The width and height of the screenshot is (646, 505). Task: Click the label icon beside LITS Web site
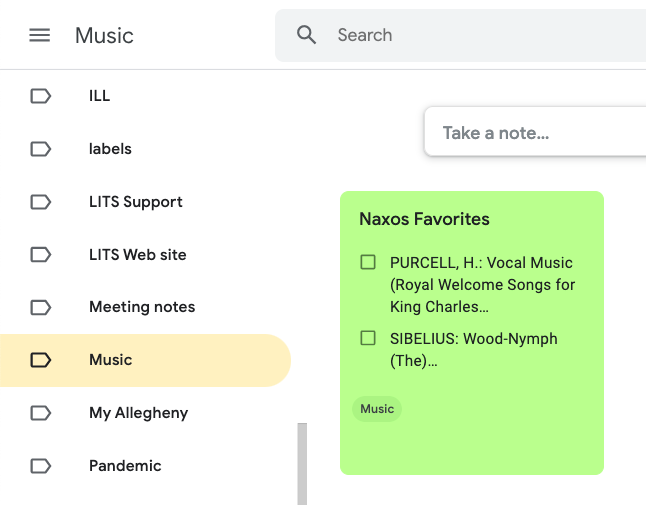[40, 255]
